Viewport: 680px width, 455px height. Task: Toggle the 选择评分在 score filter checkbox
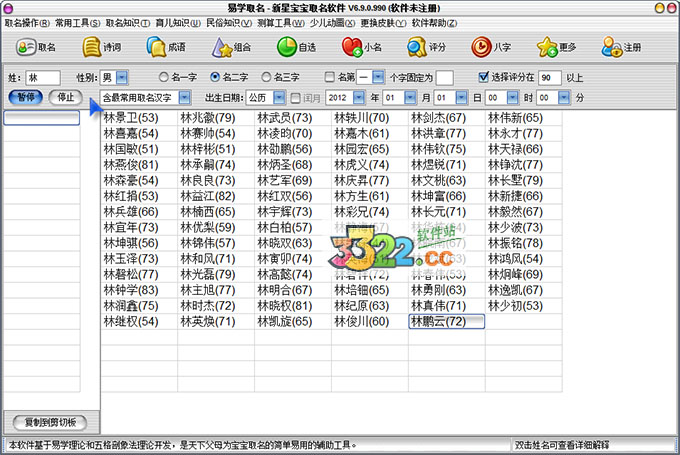click(x=484, y=77)
